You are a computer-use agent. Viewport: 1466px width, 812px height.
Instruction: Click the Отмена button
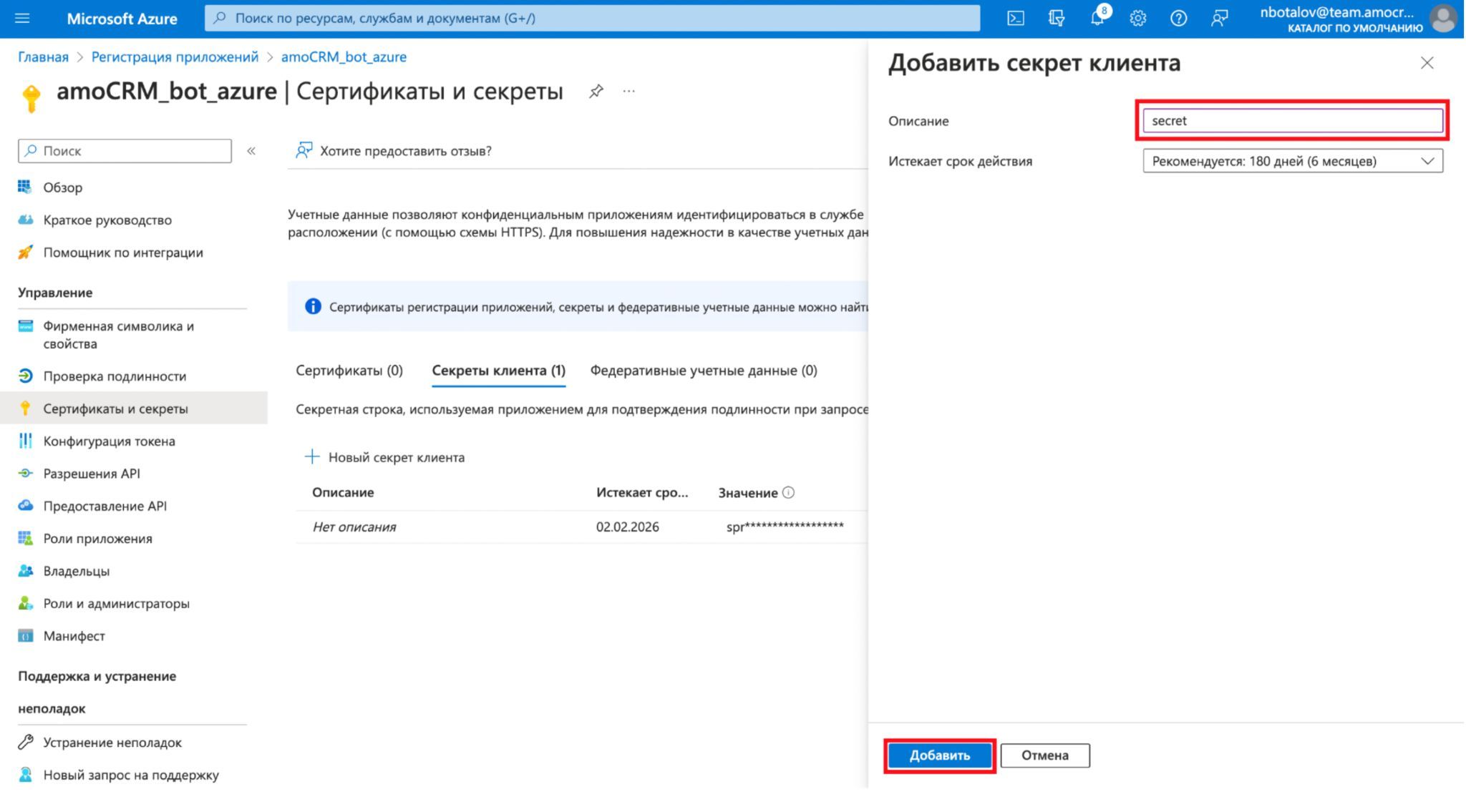coord(1044,755)
